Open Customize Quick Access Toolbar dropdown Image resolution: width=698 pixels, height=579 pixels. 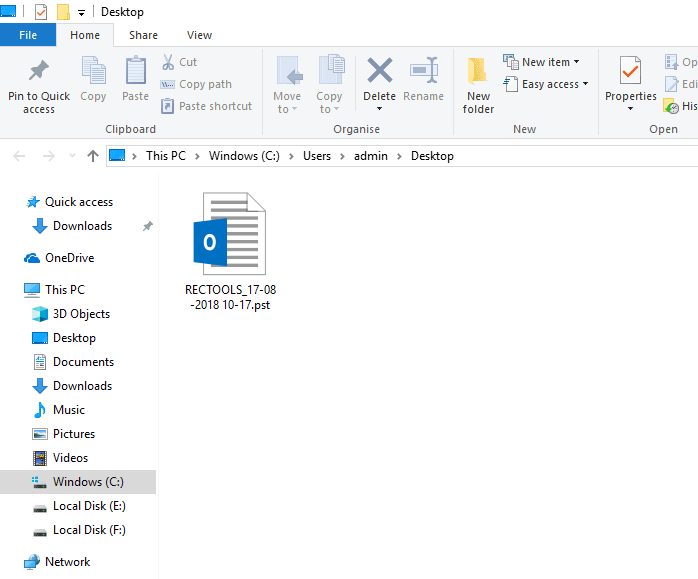(x=81, y=12)
